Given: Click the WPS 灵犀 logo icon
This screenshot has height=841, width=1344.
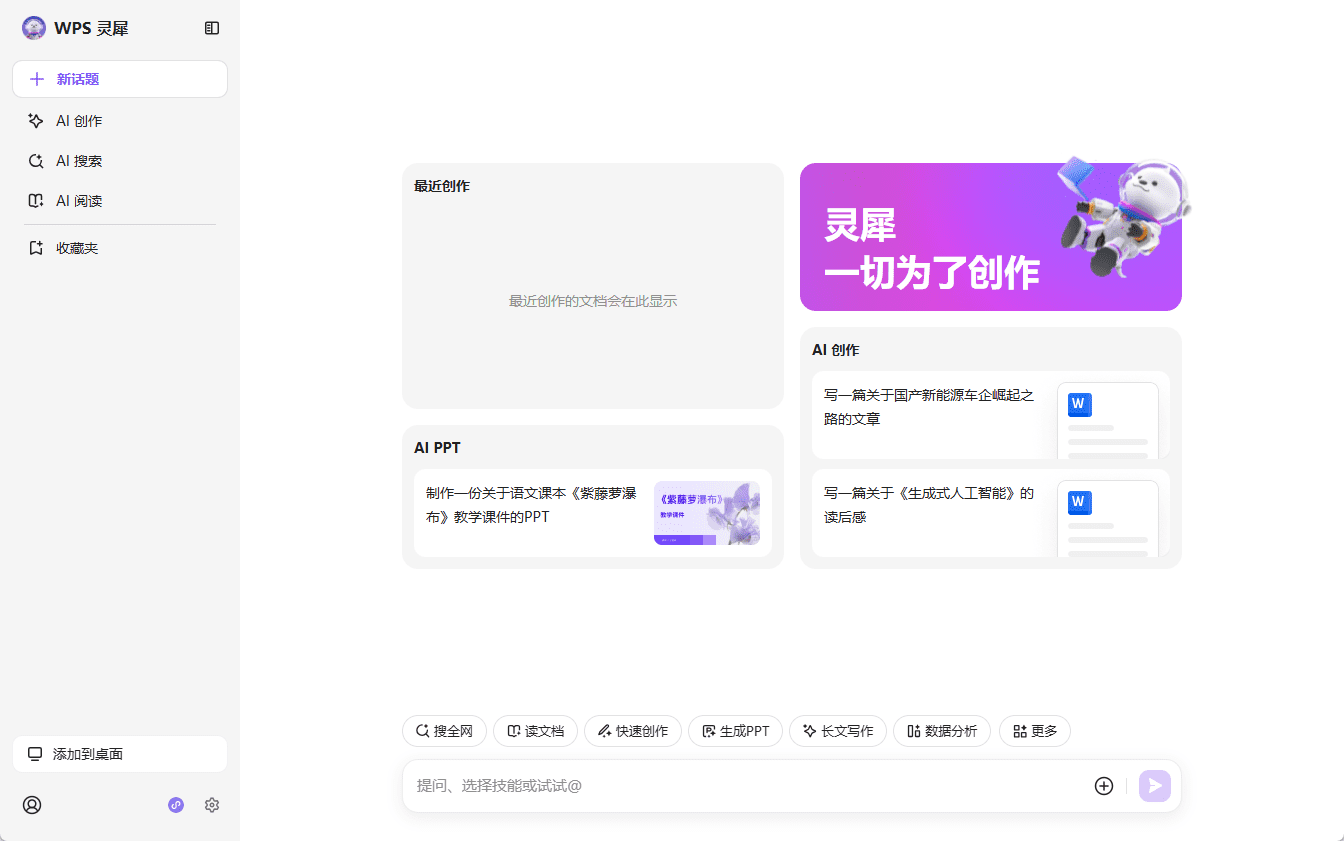Looking at the screenshot, I should click(34, 28).
